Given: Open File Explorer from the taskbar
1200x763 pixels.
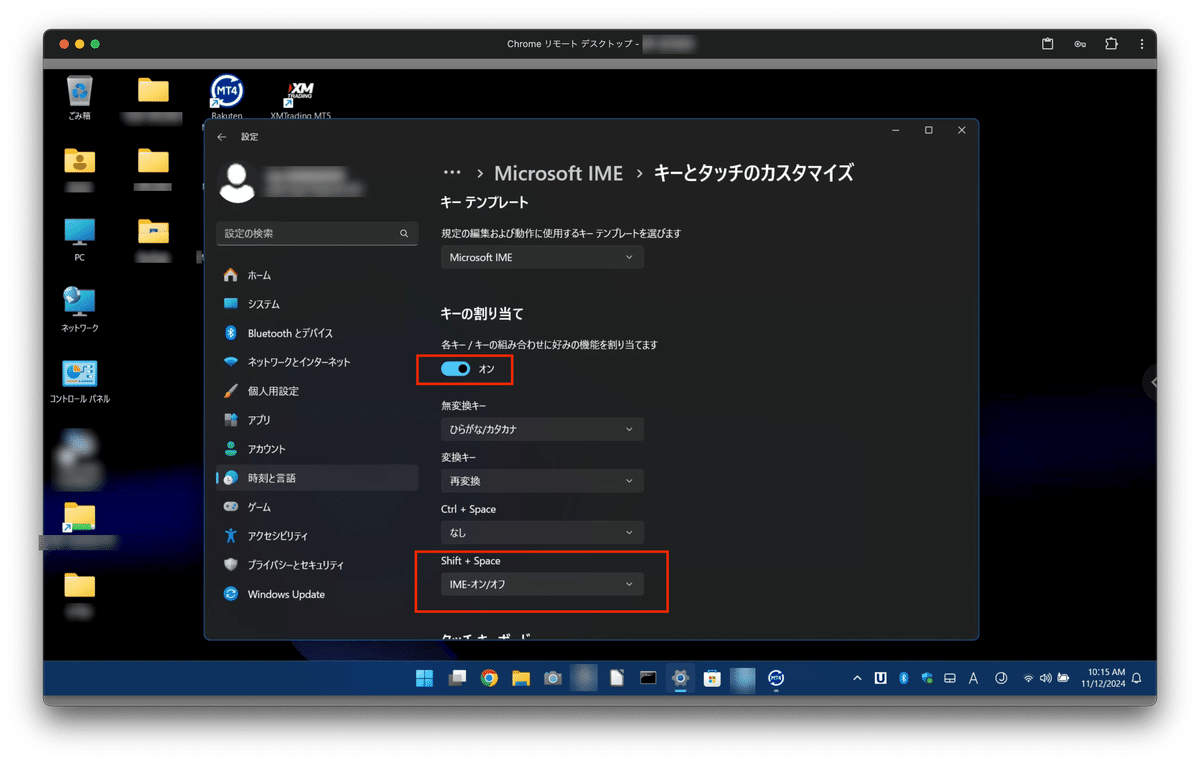Looking at the screenshot, I should click(x=521, y=678).
